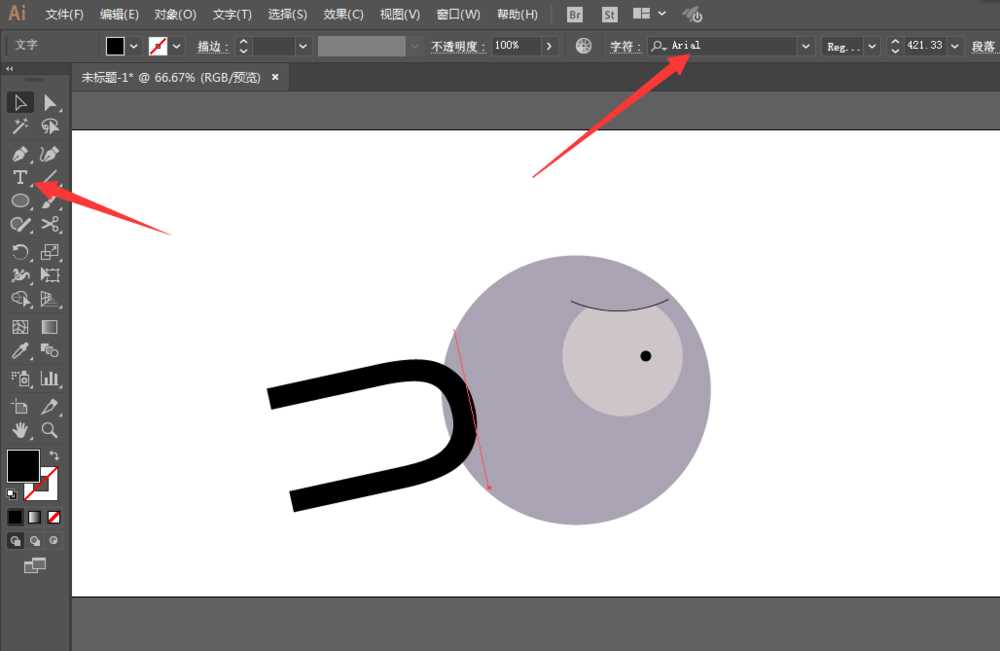Open Adobe Bridge via the Br icon

[575, 14]
